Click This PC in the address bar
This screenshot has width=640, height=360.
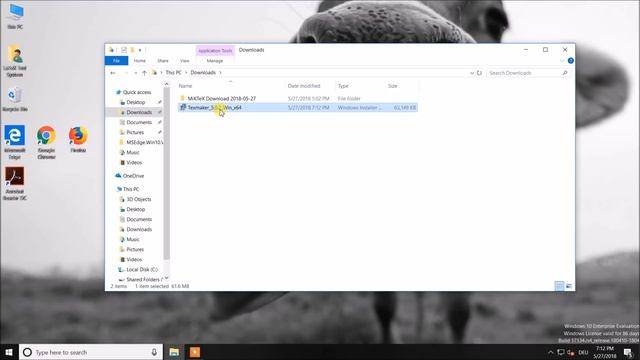pyautogui.click(x=173, y=73)
